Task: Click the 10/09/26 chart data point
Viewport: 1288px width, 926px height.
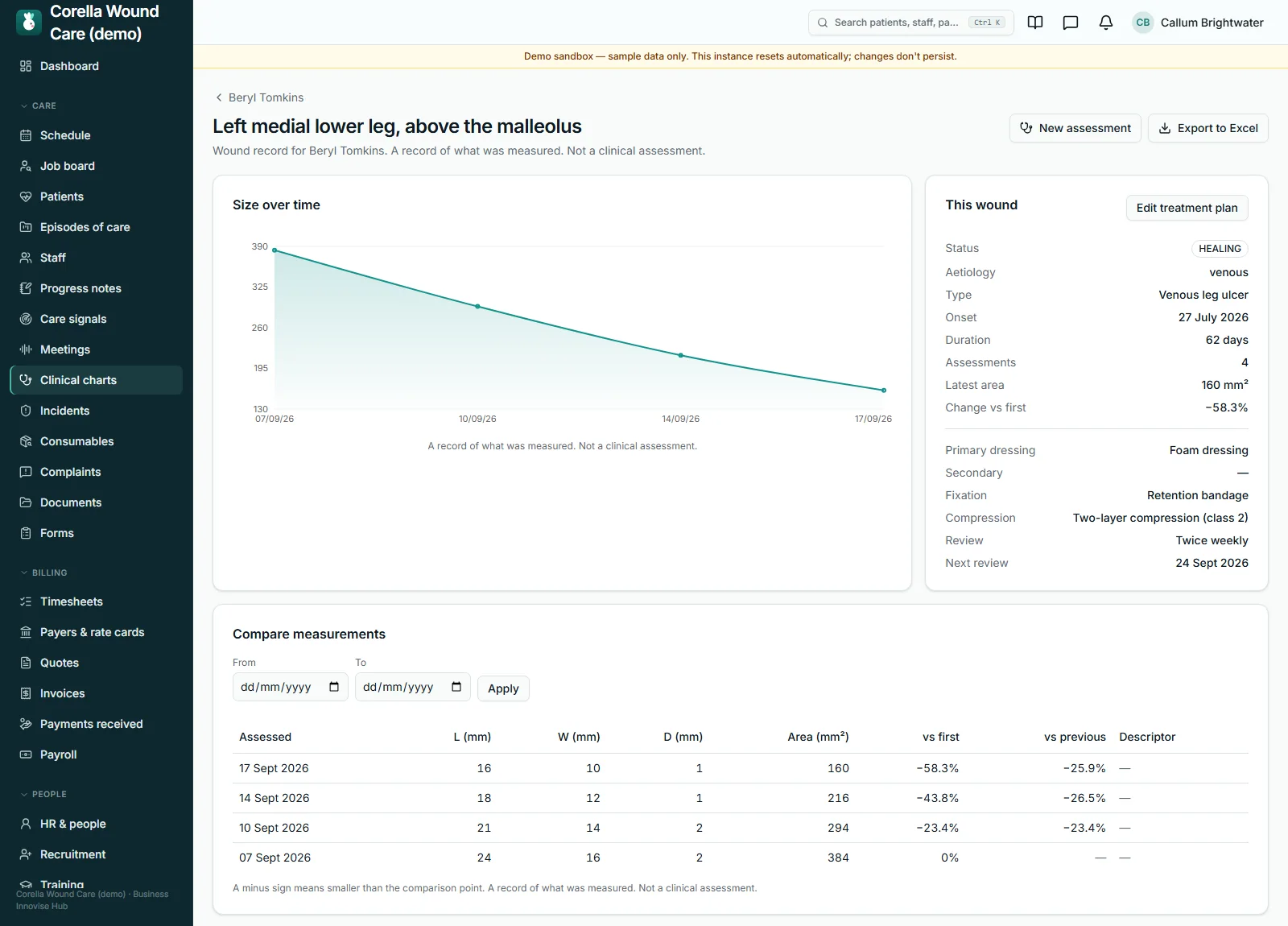Action: (x=477, y=307)
